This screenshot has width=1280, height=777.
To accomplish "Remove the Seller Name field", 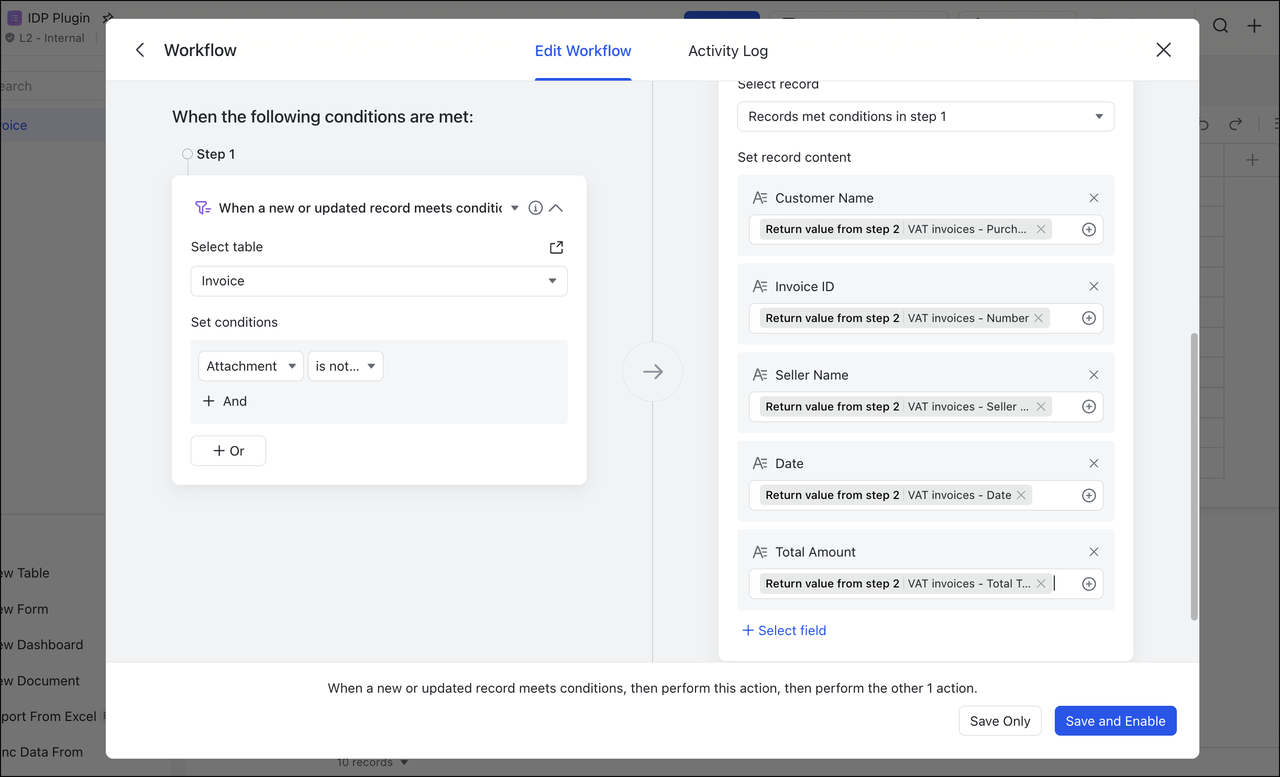I will 1093,375.
